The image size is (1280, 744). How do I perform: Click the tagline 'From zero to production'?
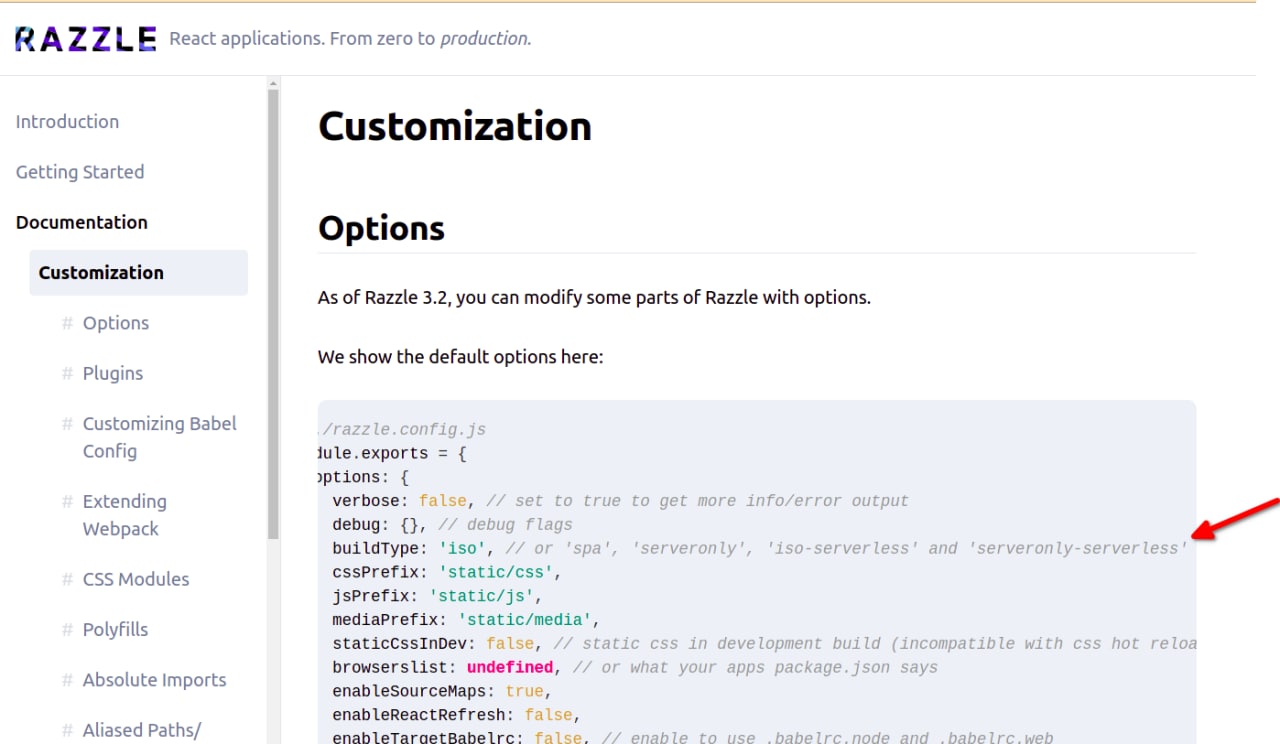pyautogui.click(x=431, y=39)
